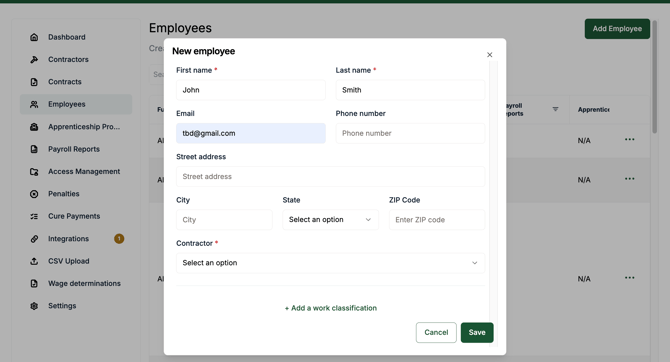
Task: Focus the First name field
Action: pos(251,90)
